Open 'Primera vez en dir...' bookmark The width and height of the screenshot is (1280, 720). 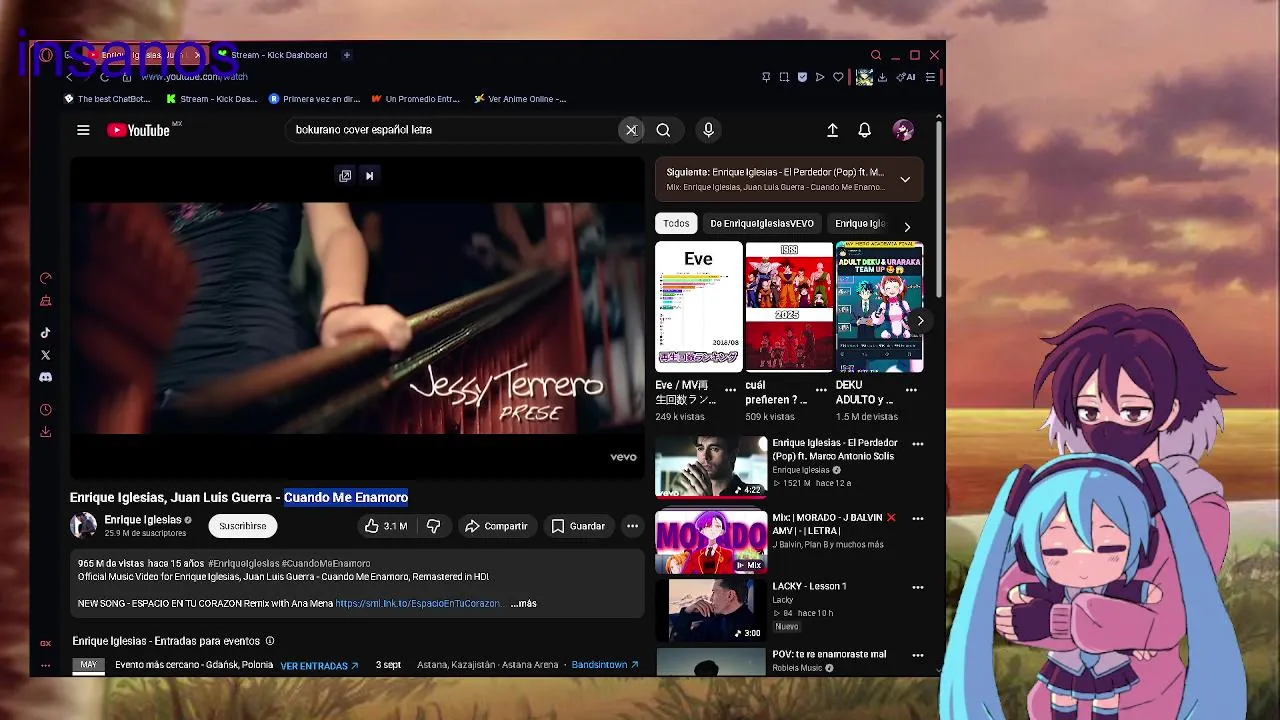pos(314,99)
